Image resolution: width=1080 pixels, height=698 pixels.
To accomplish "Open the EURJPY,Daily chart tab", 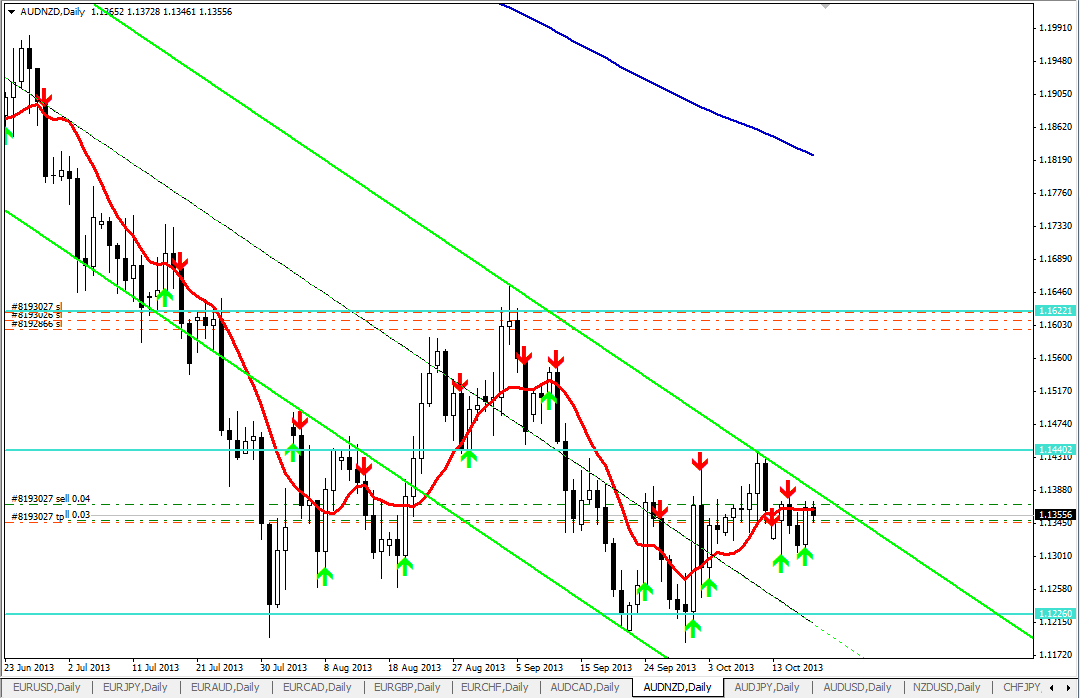I will tap(135, 687).
